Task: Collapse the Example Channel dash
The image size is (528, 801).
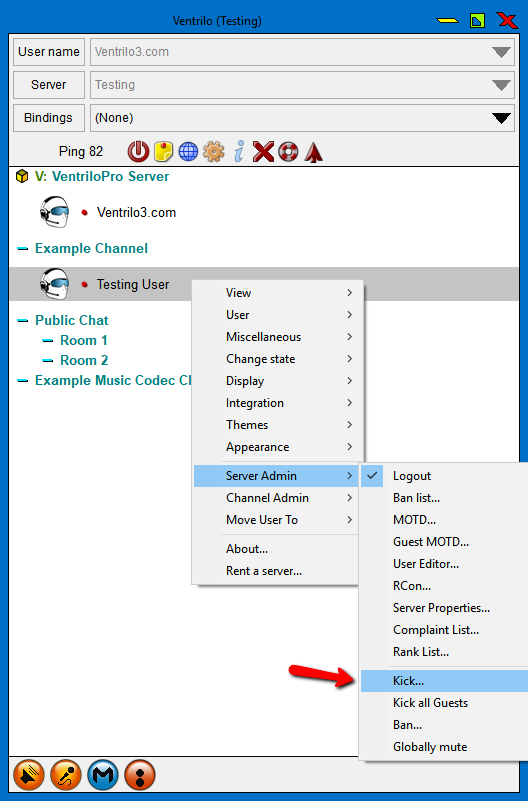Action: (x=22, y=249)
